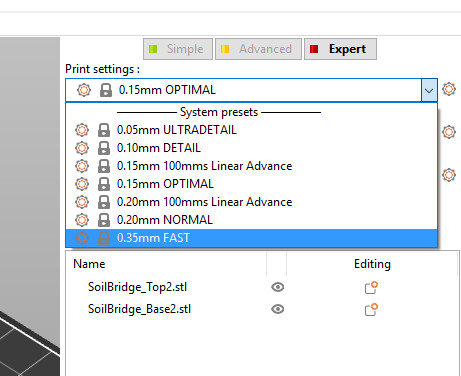Select the highlighted 0.35mm FAST preset
The image size is (461, 376).
point(251,238)
